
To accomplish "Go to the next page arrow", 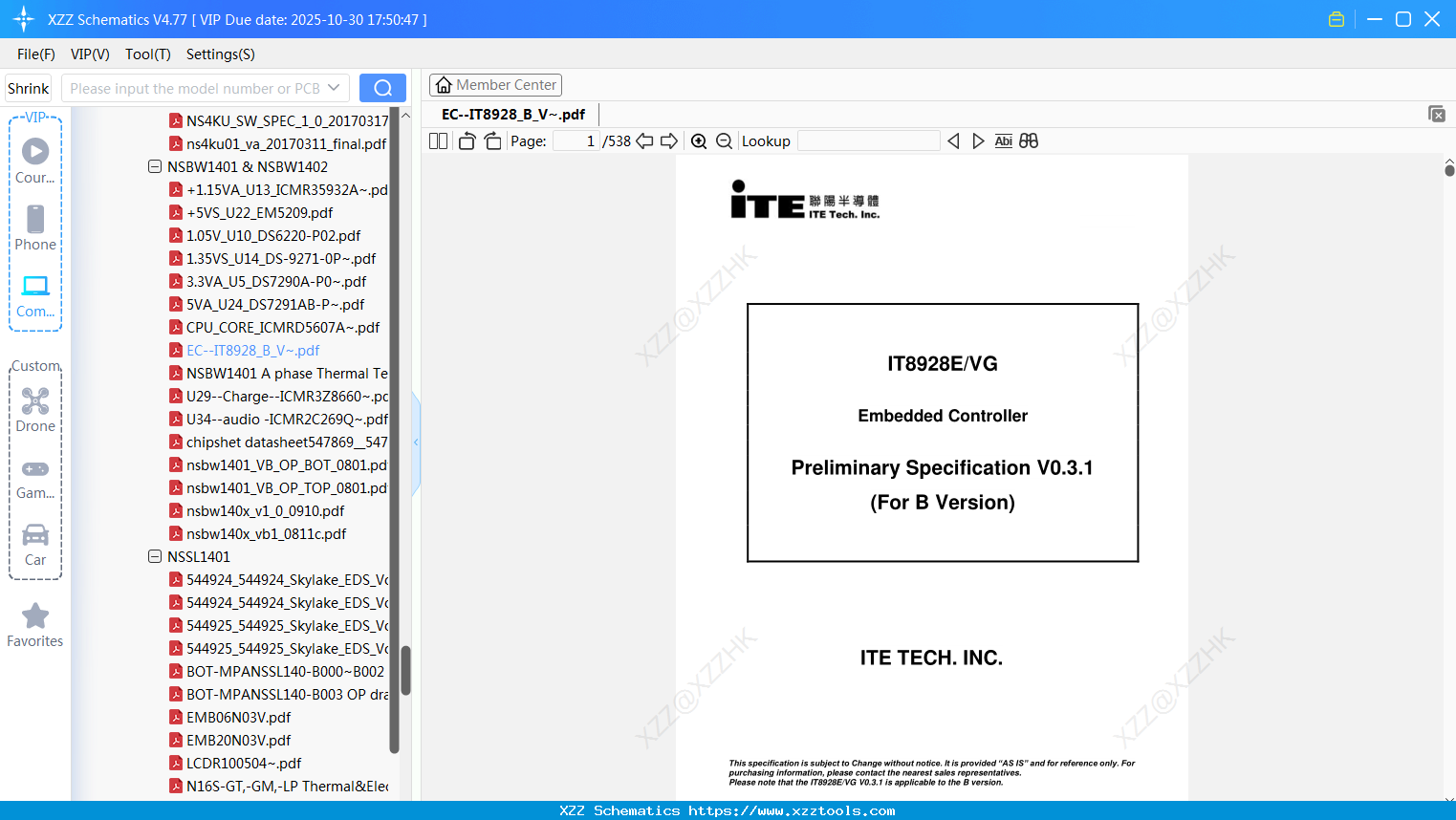I will (669, 141).
